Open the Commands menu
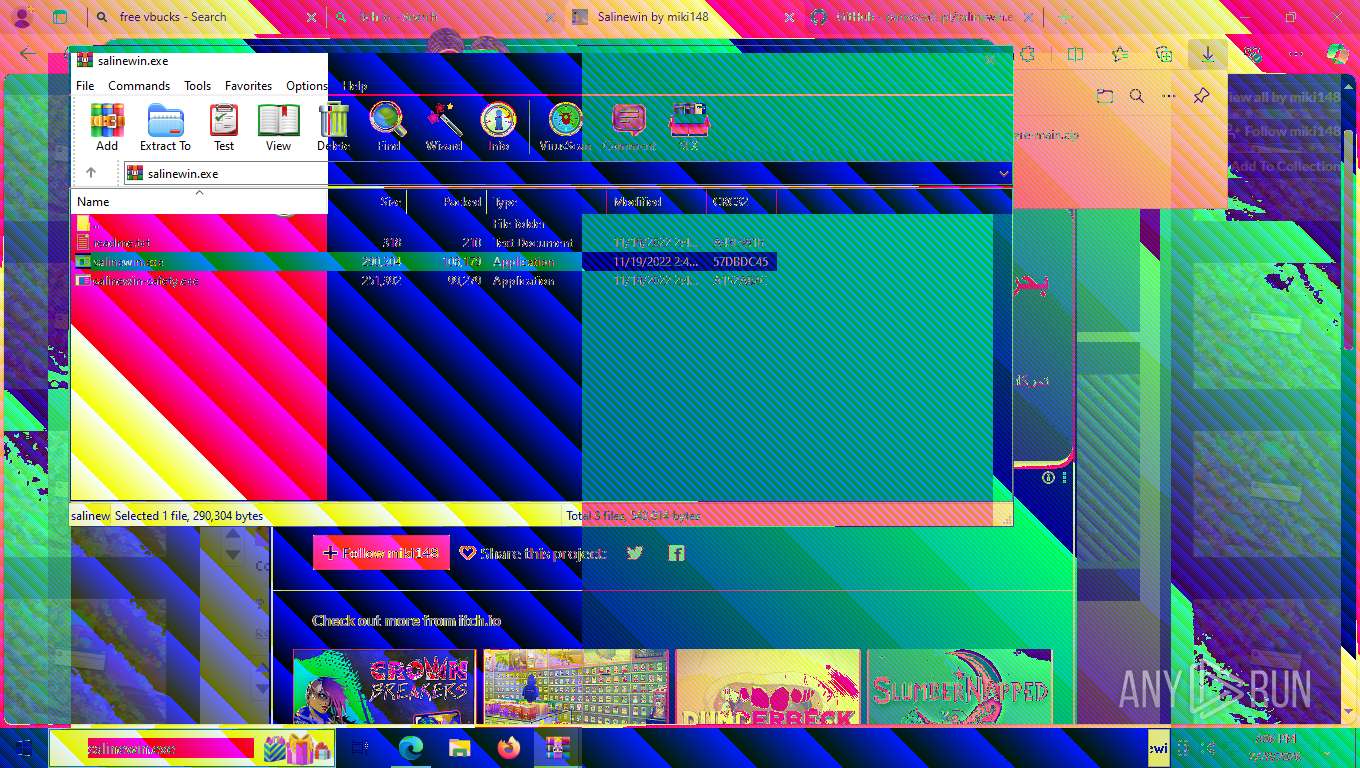The height and width of the screenshot is (768, 1360). click(x=139, y=86)
